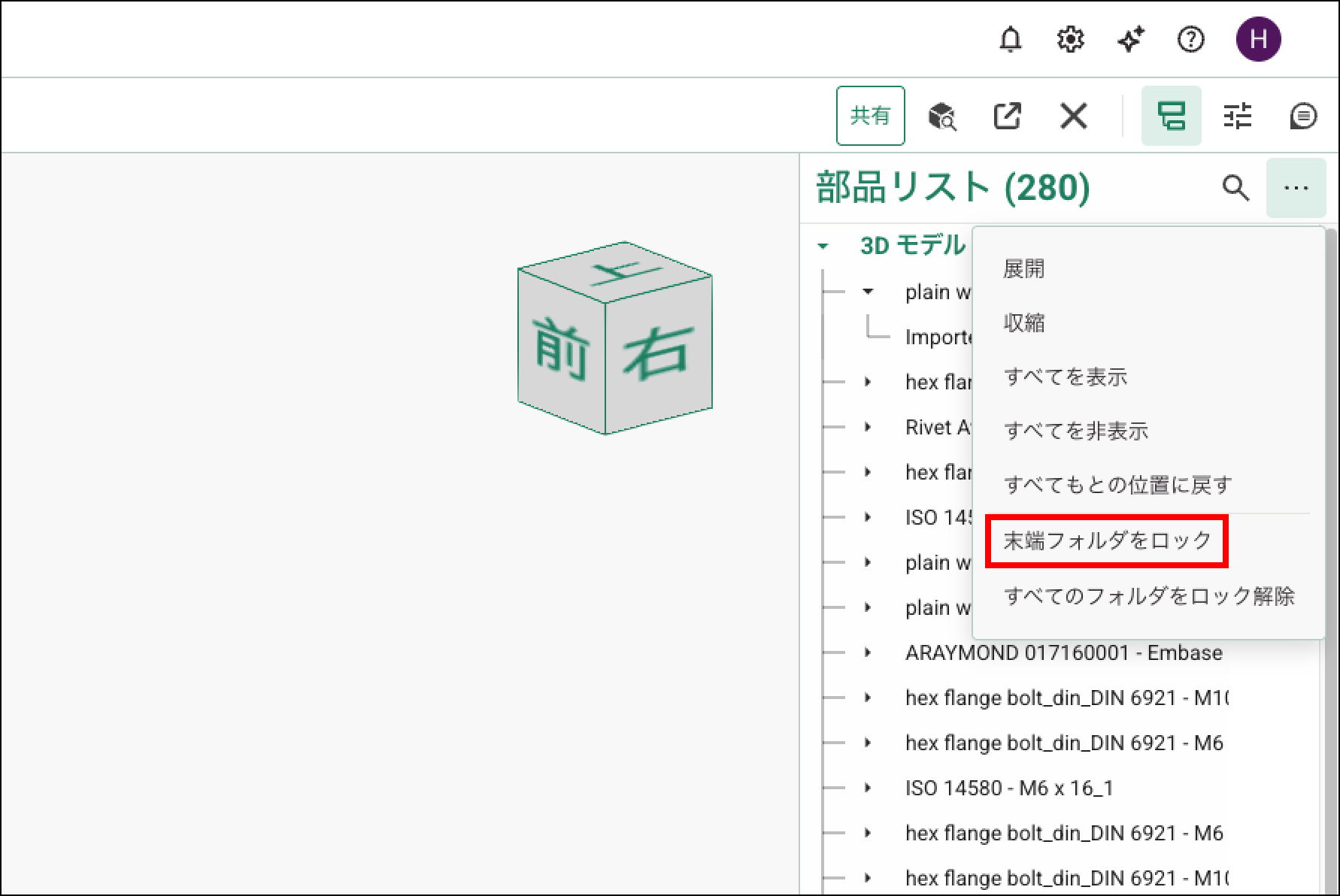Image resolution: width=1340 pixels, height=896 pixels.
Task: Click the three-dots more options button
Action: tap(1296, 188)
